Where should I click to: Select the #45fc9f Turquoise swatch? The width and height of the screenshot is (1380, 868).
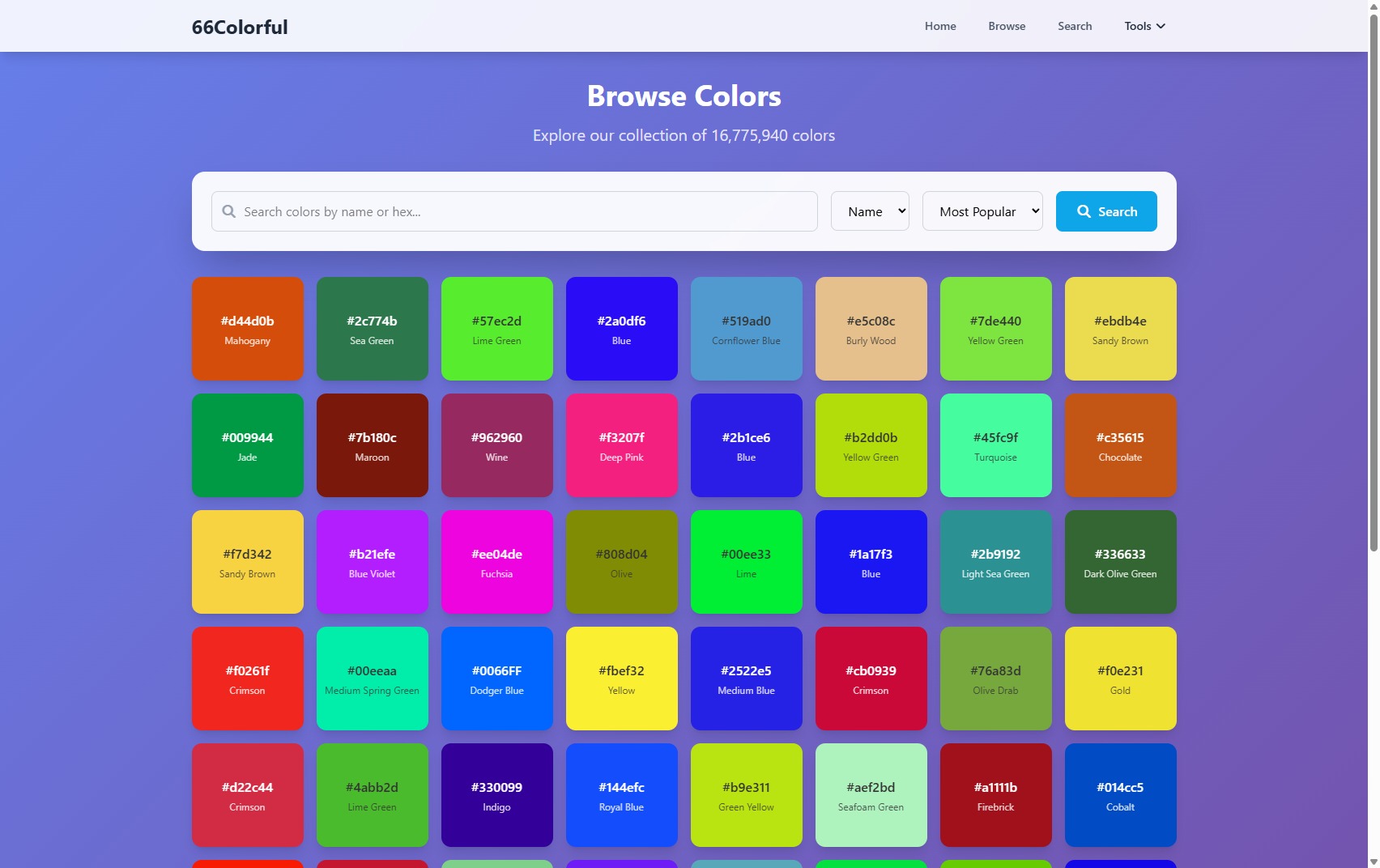click(x=996, y=445)
